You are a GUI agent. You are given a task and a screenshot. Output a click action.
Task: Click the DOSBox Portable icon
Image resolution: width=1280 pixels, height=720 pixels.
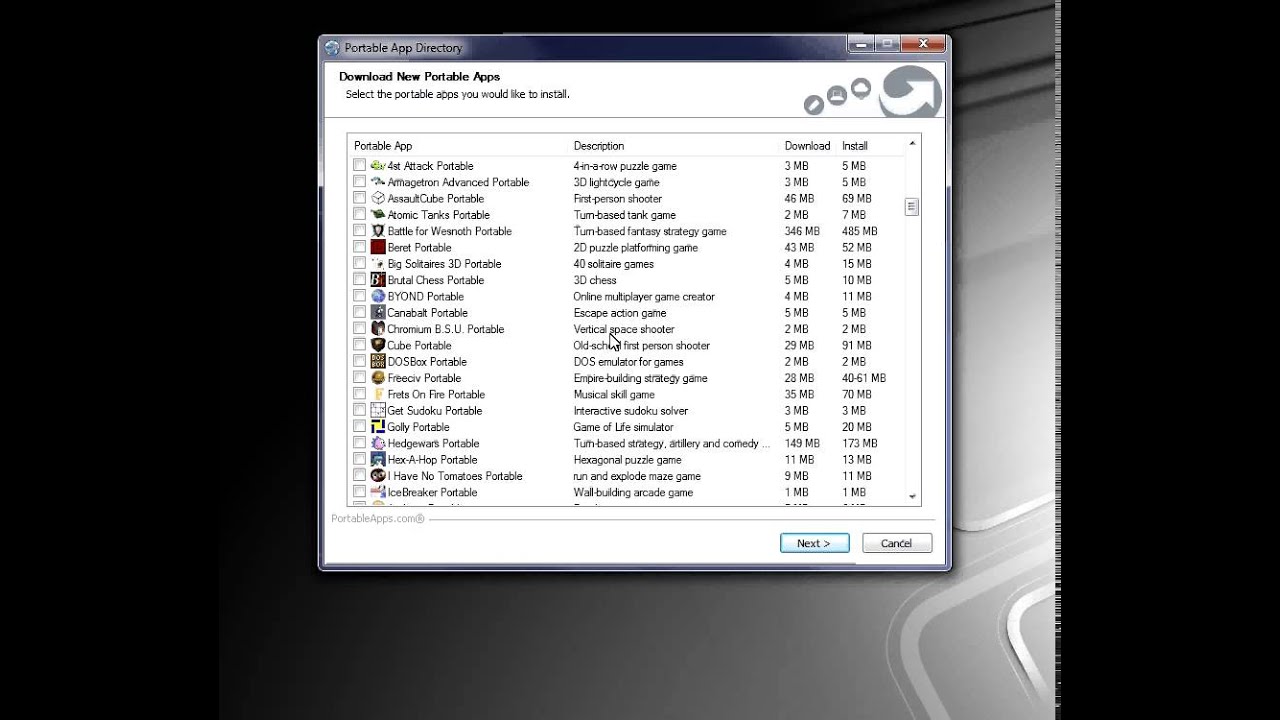(378, 362)
